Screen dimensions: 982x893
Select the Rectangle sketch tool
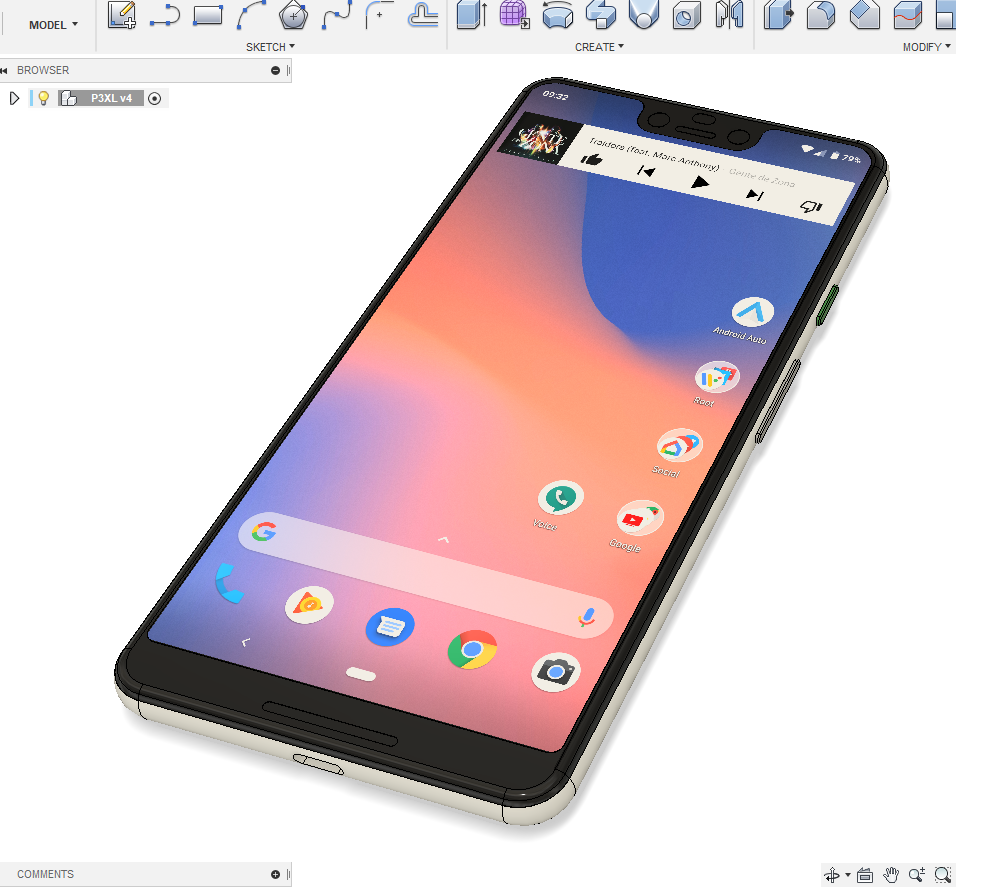point(207,15)
